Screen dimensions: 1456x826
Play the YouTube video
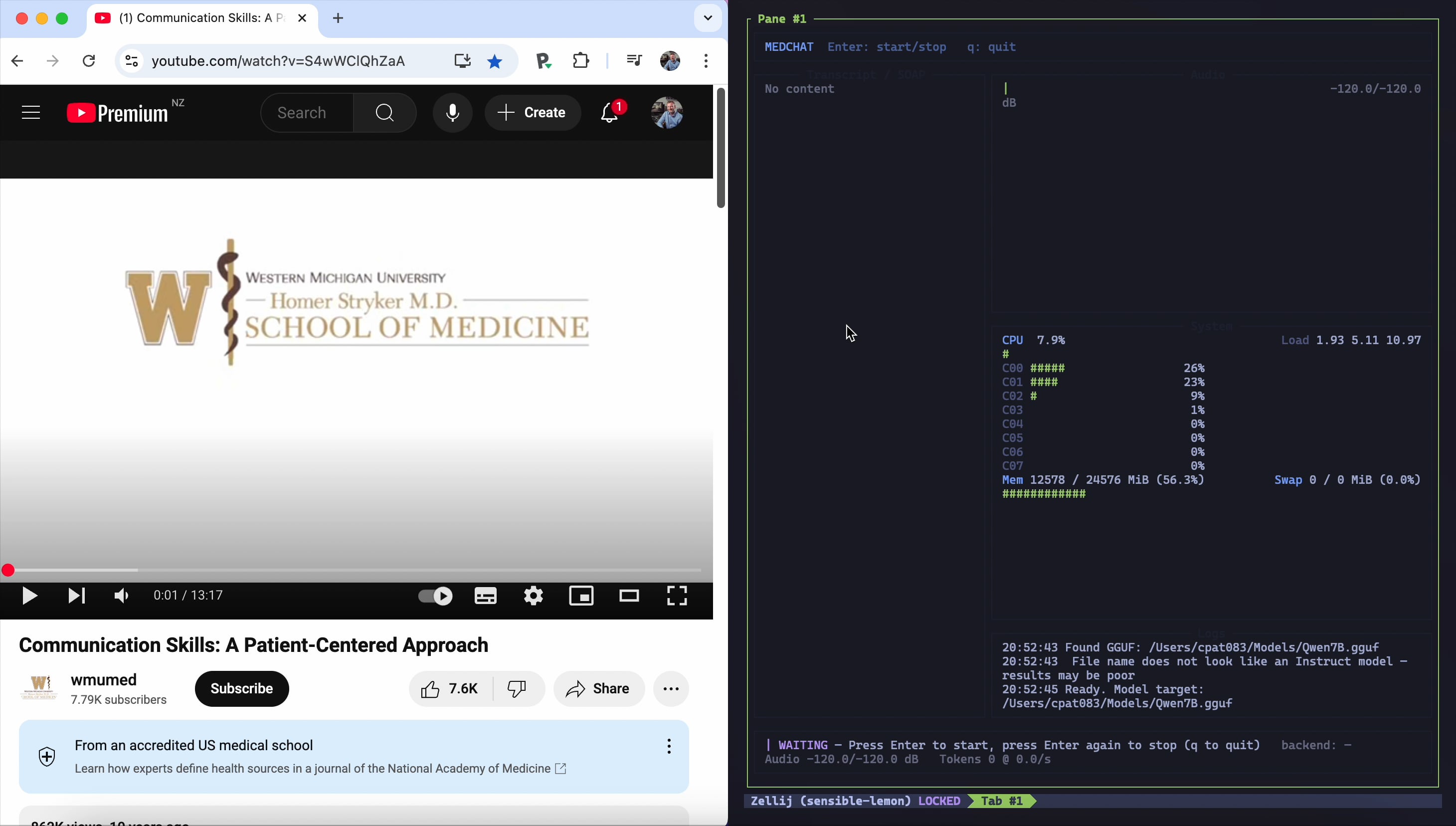[29, 596]
